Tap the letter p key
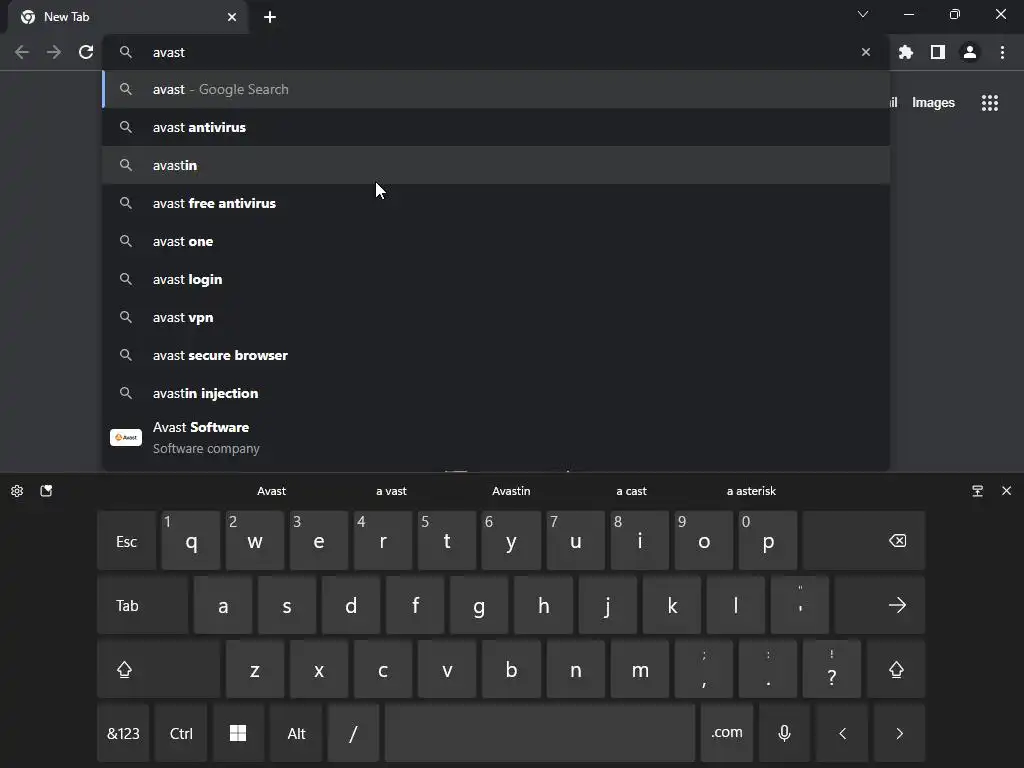This screenshot has width=1024, height=768. pyautogui.click(x=768, y=541)
